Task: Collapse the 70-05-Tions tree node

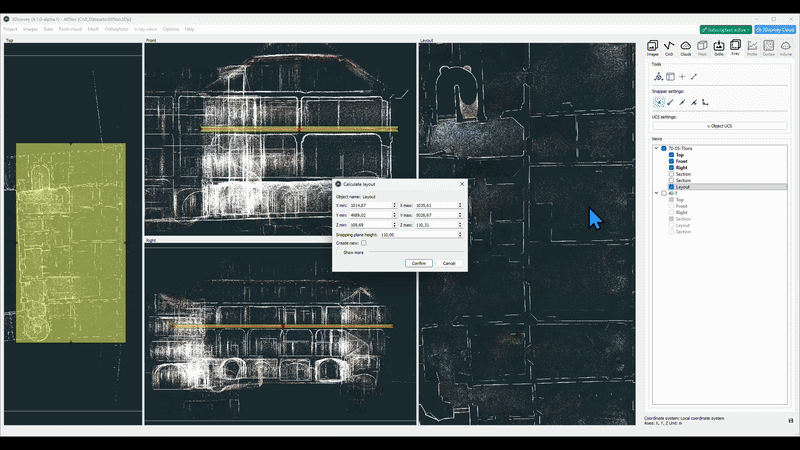Action: [x=656, y=148]
